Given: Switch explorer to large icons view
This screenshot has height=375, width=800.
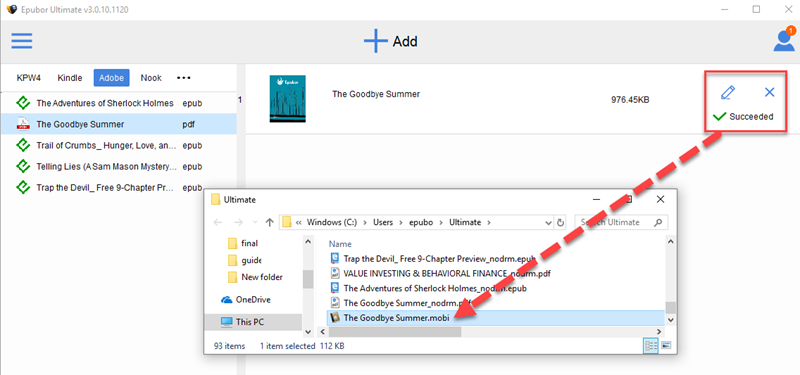Looking at the screenshot, I should (666, 346).
